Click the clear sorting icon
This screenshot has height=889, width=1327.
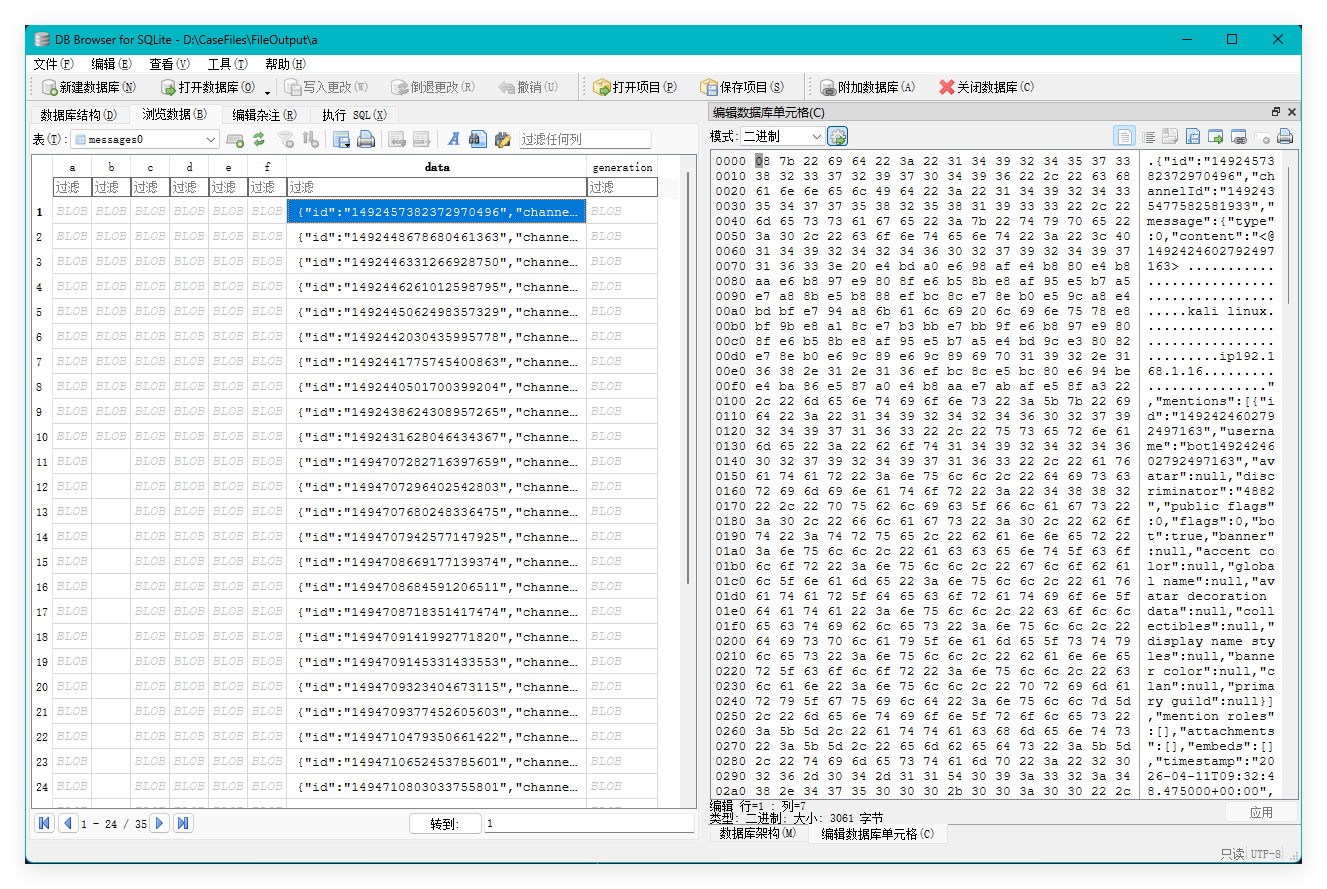point(311,139)
